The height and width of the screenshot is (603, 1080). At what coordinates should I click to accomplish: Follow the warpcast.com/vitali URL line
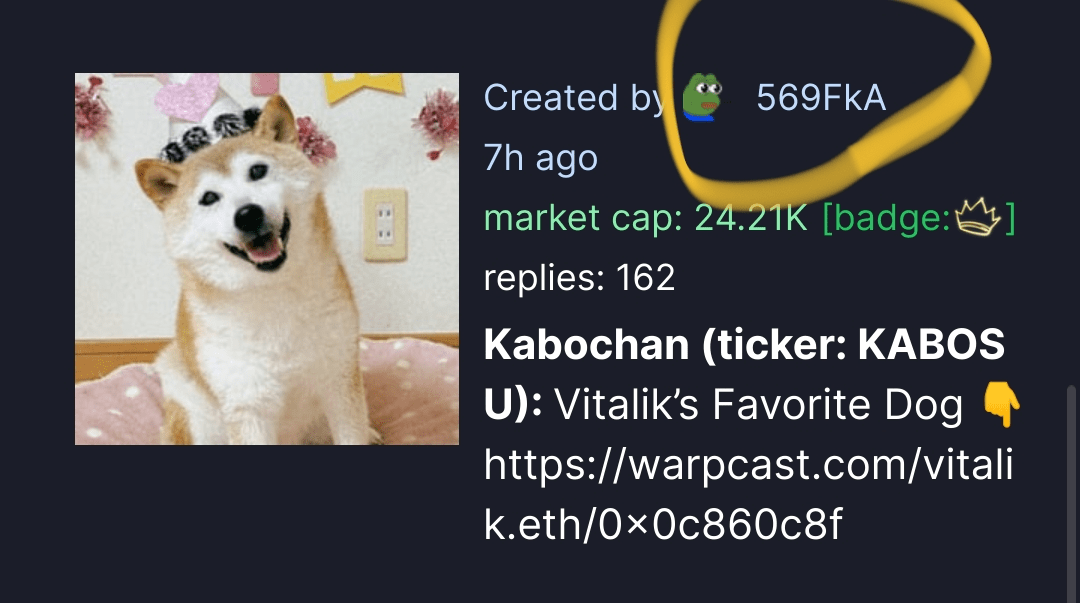[x=749, y=464]
